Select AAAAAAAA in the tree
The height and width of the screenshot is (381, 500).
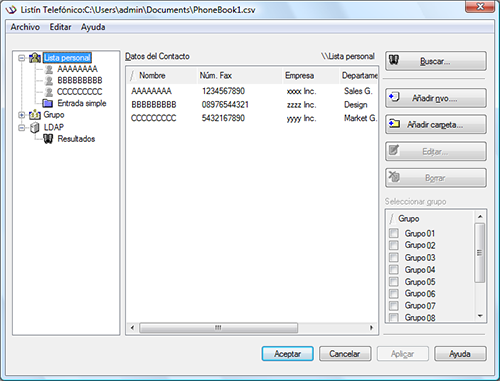click(x=77, y=69)
